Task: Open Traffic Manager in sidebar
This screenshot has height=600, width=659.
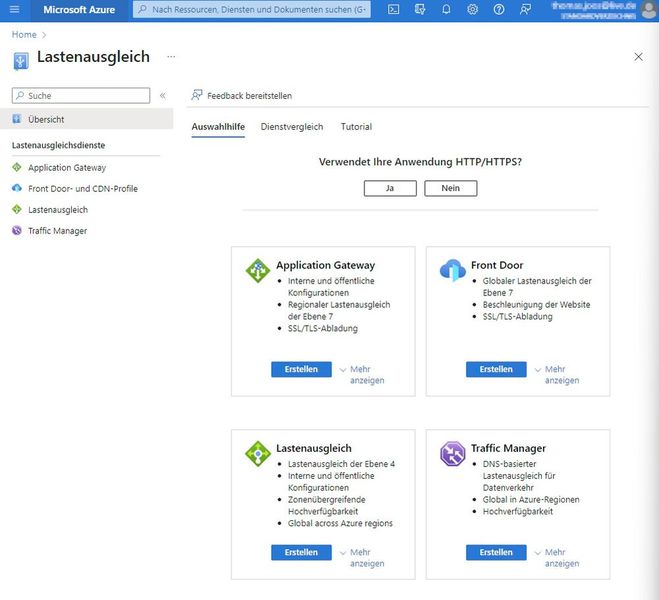Action: [x=58, y=231]
